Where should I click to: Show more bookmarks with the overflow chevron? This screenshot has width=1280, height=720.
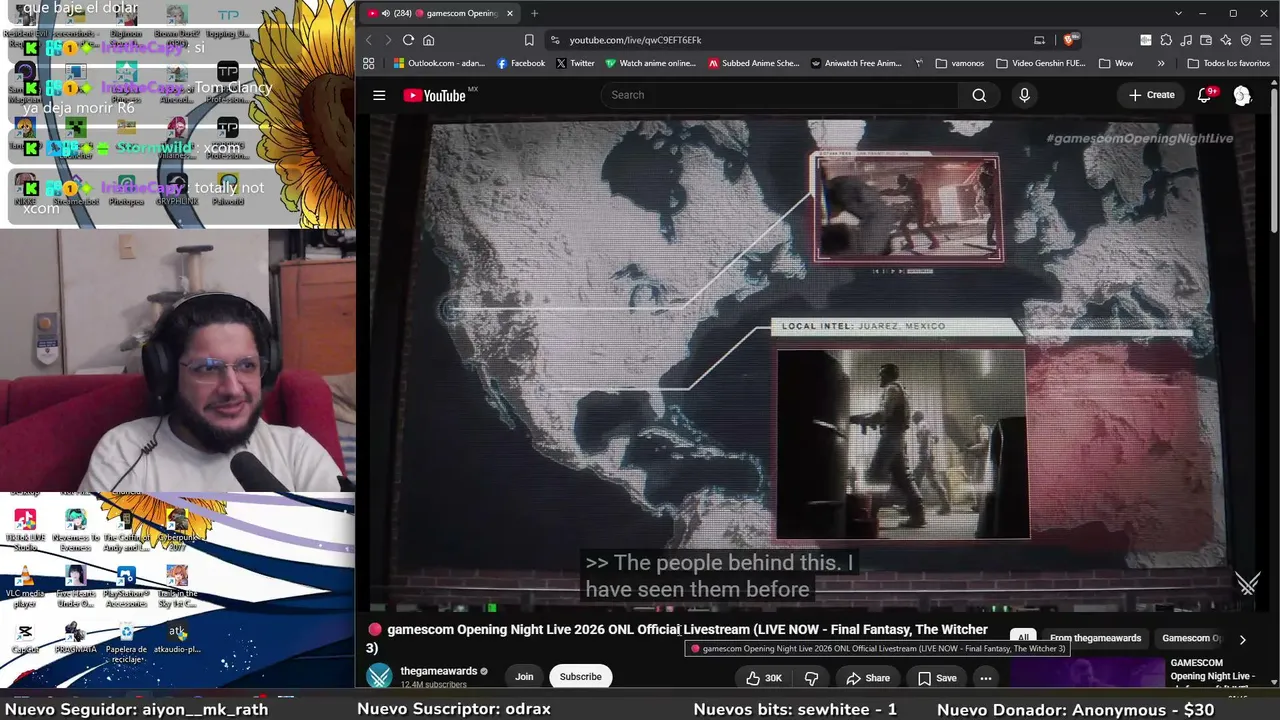1161,63
